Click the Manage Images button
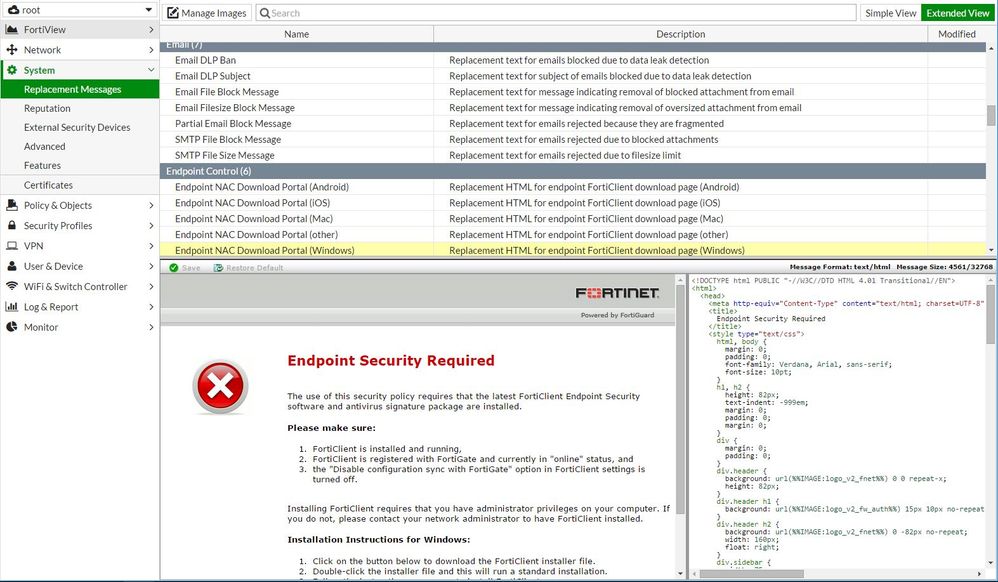This screenshot has width=998, height=582. point(207,13)
